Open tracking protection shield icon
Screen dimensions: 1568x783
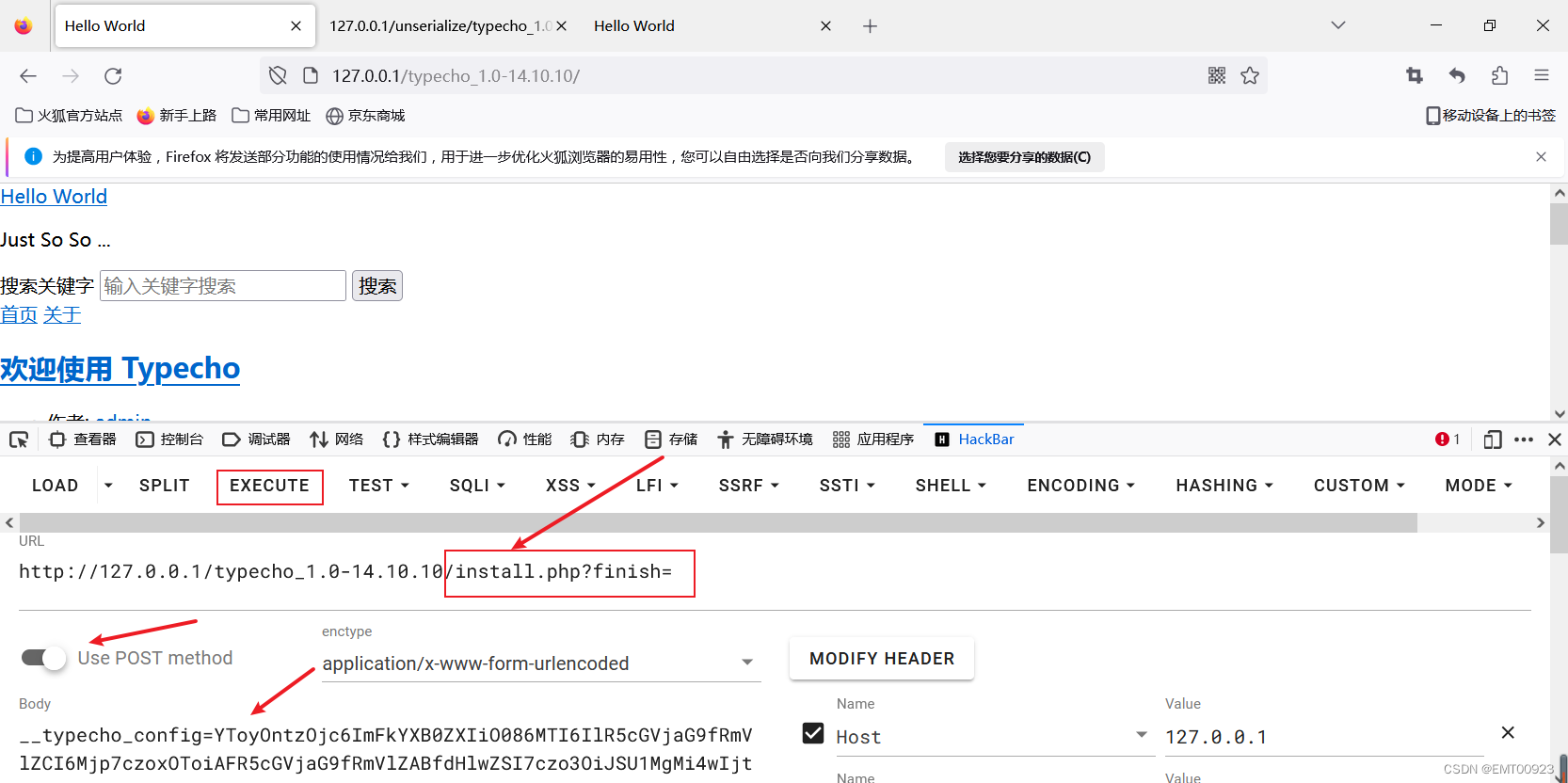(278, 75)
